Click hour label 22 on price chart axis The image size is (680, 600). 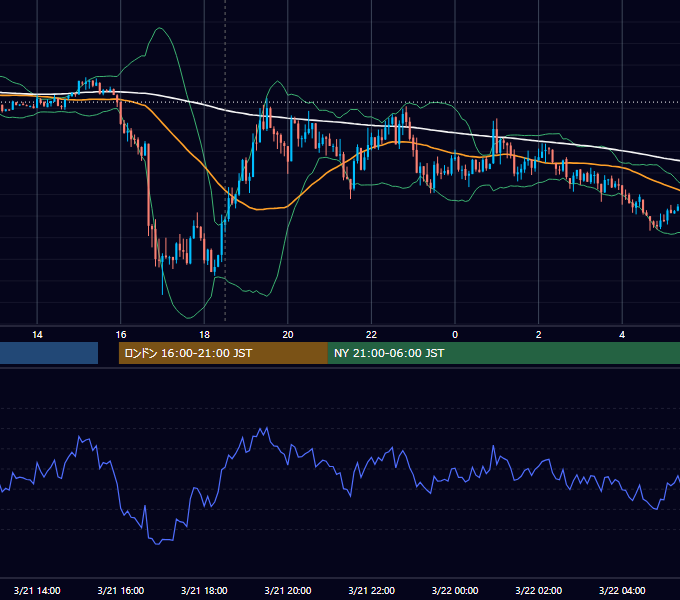click(x=371, y=335)
